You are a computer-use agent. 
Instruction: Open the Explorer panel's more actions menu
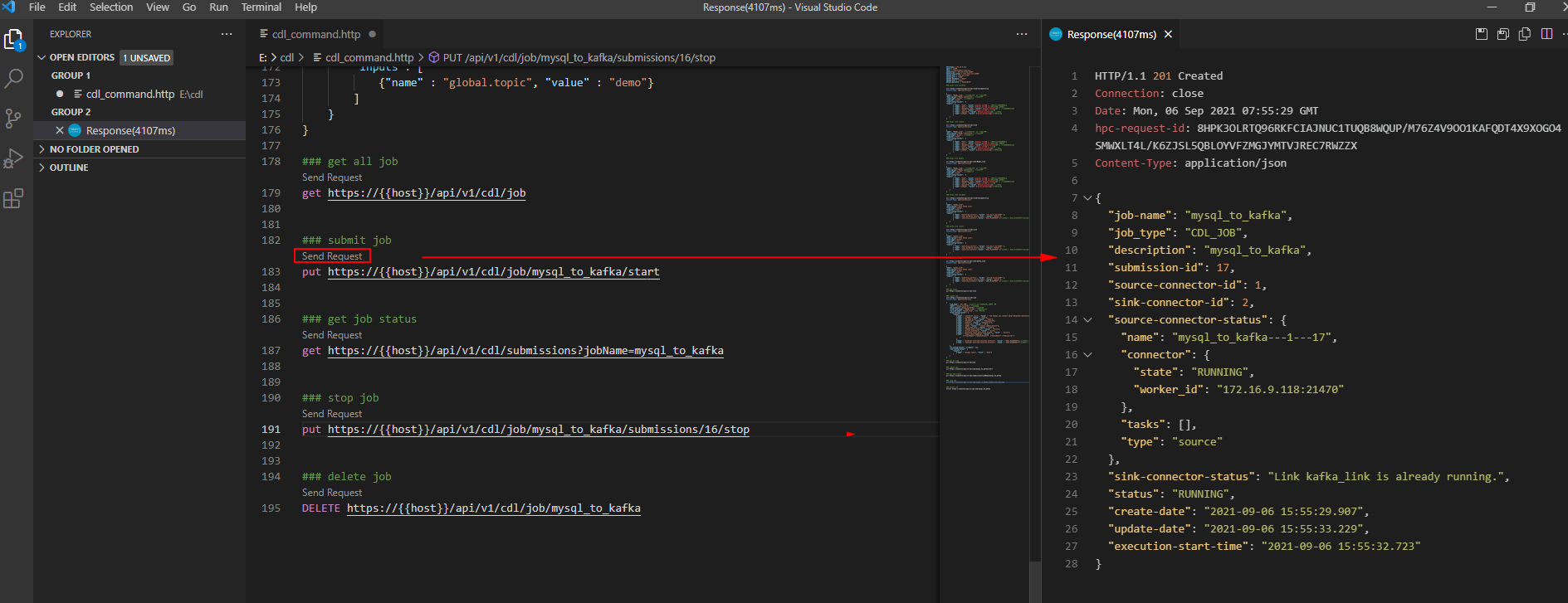227,34
